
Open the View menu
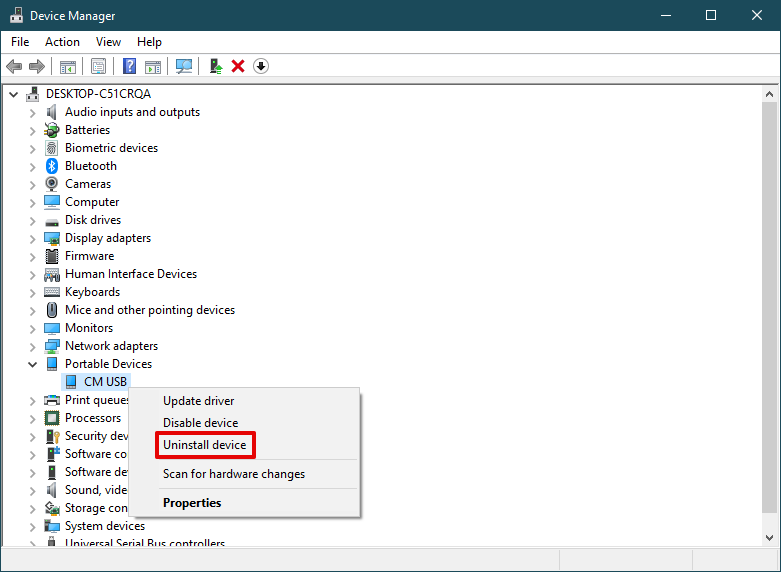[x=108, y=42]
